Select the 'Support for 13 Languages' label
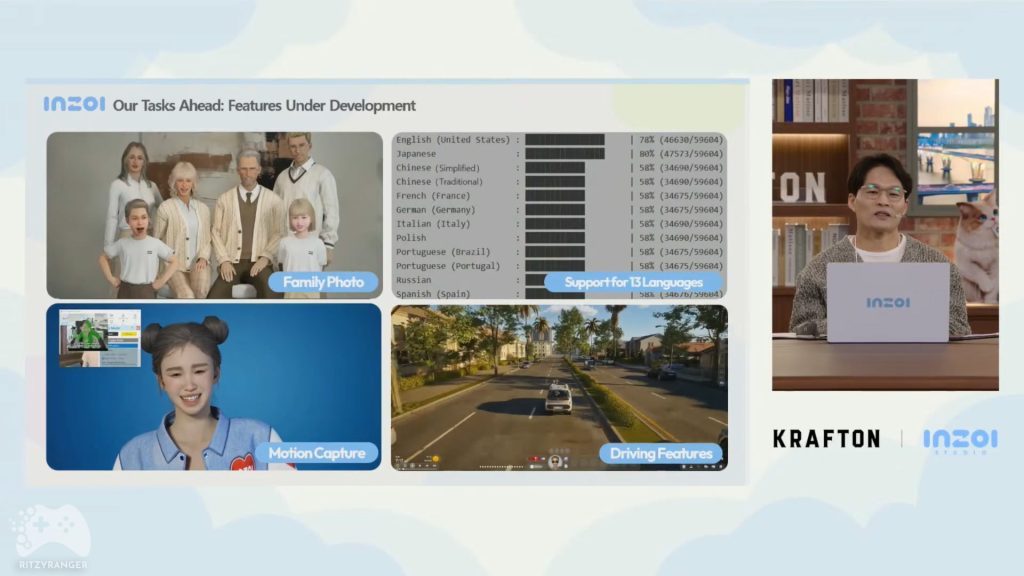Image resolution: width=1024 pixels, height=576 pixels. (633, 282)
